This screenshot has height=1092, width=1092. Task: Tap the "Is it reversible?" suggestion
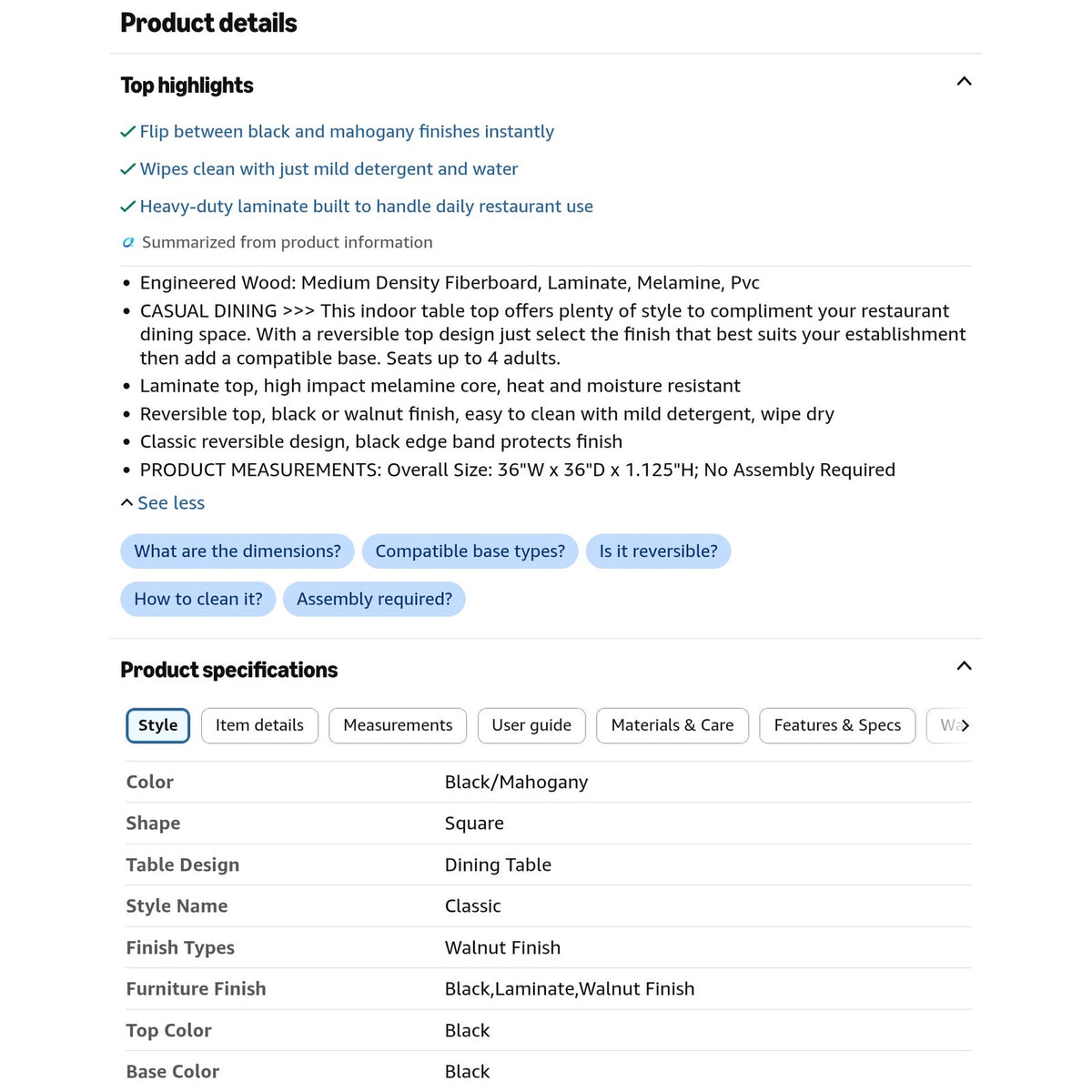(658, 551)
